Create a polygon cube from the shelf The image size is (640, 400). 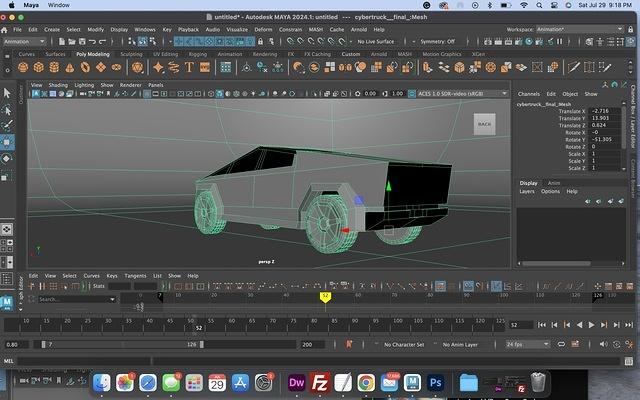click(39, 67)
